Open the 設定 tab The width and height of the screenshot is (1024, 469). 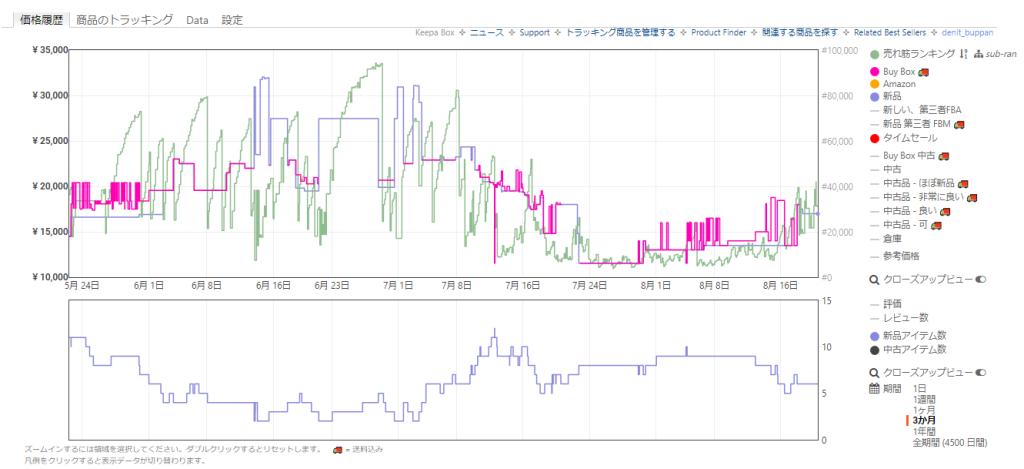pos(232,20)
